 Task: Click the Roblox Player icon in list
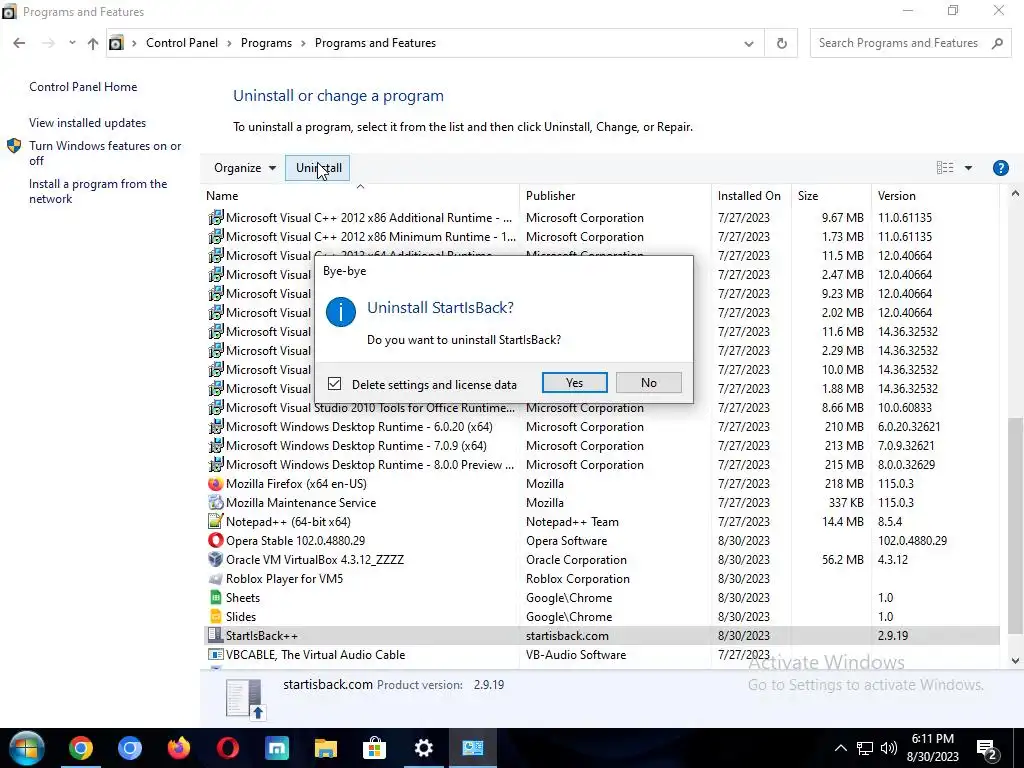216,579
